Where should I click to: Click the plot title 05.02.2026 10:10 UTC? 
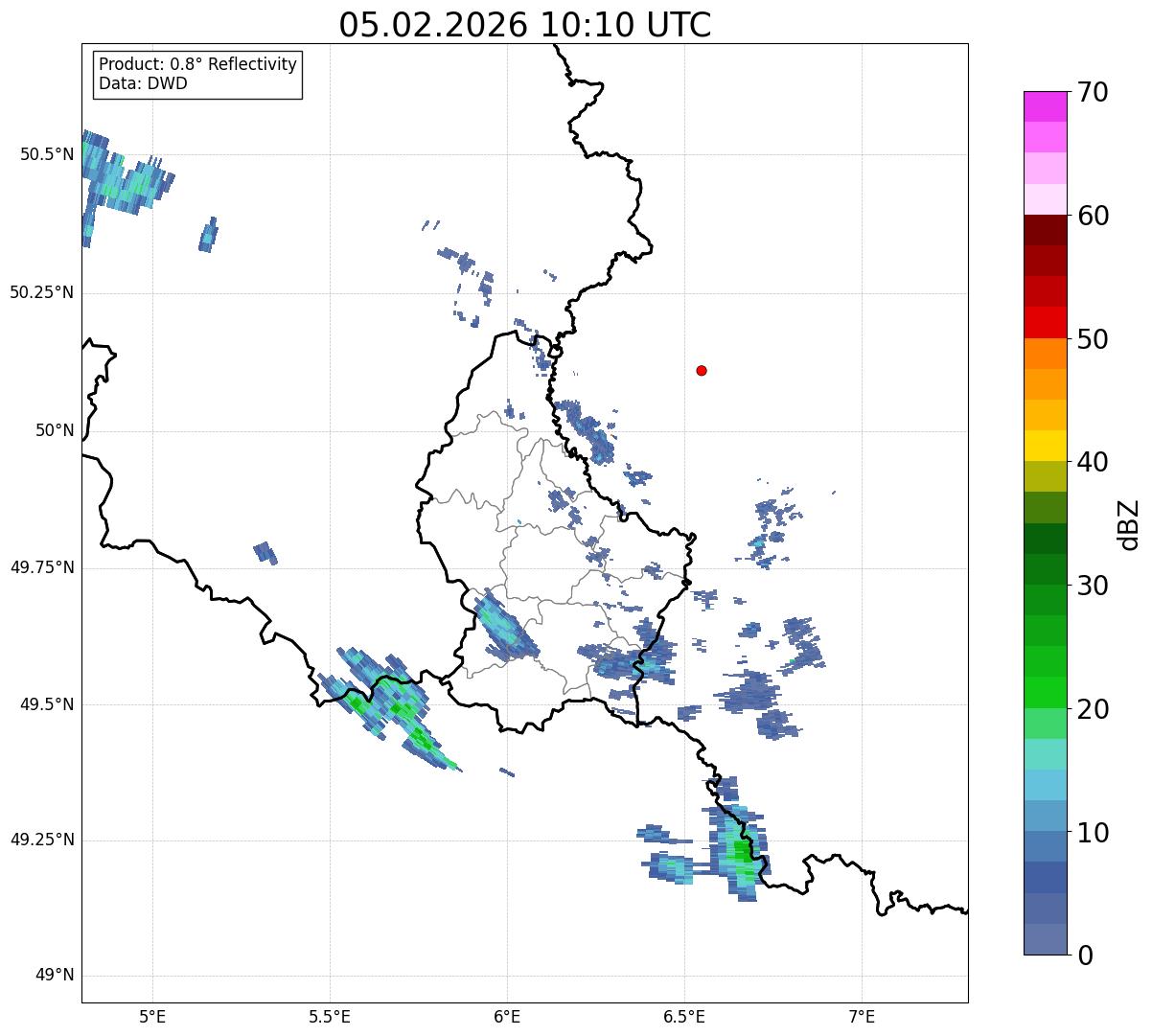tap(525, 25)
